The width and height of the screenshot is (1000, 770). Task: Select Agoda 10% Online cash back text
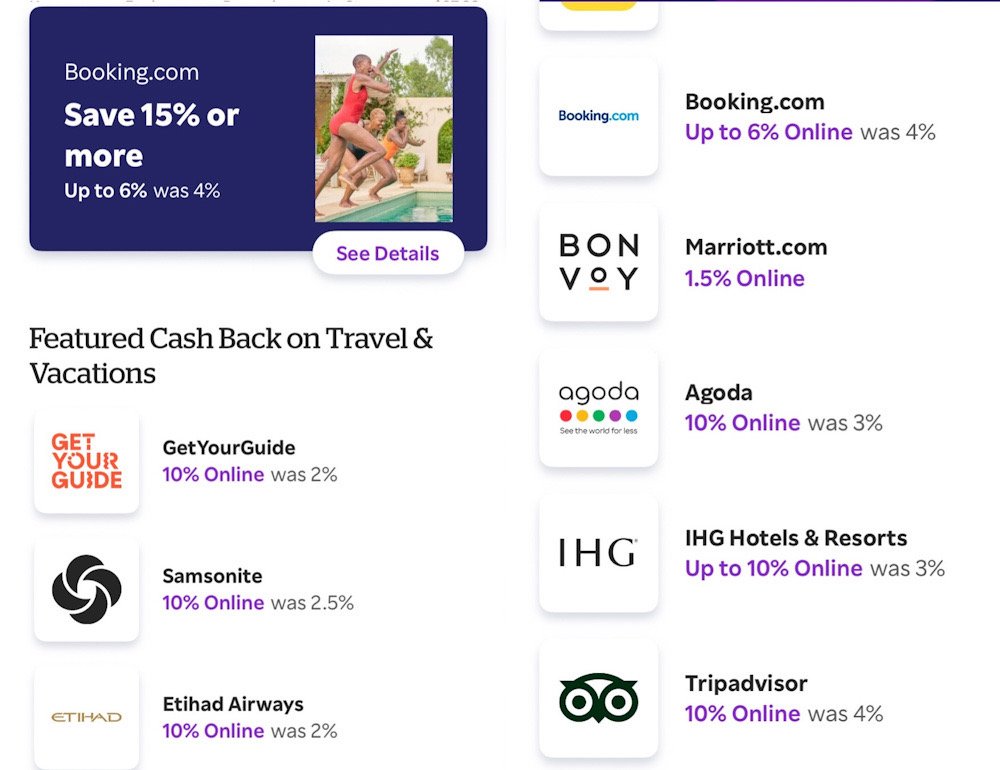(x=742, y=423)
